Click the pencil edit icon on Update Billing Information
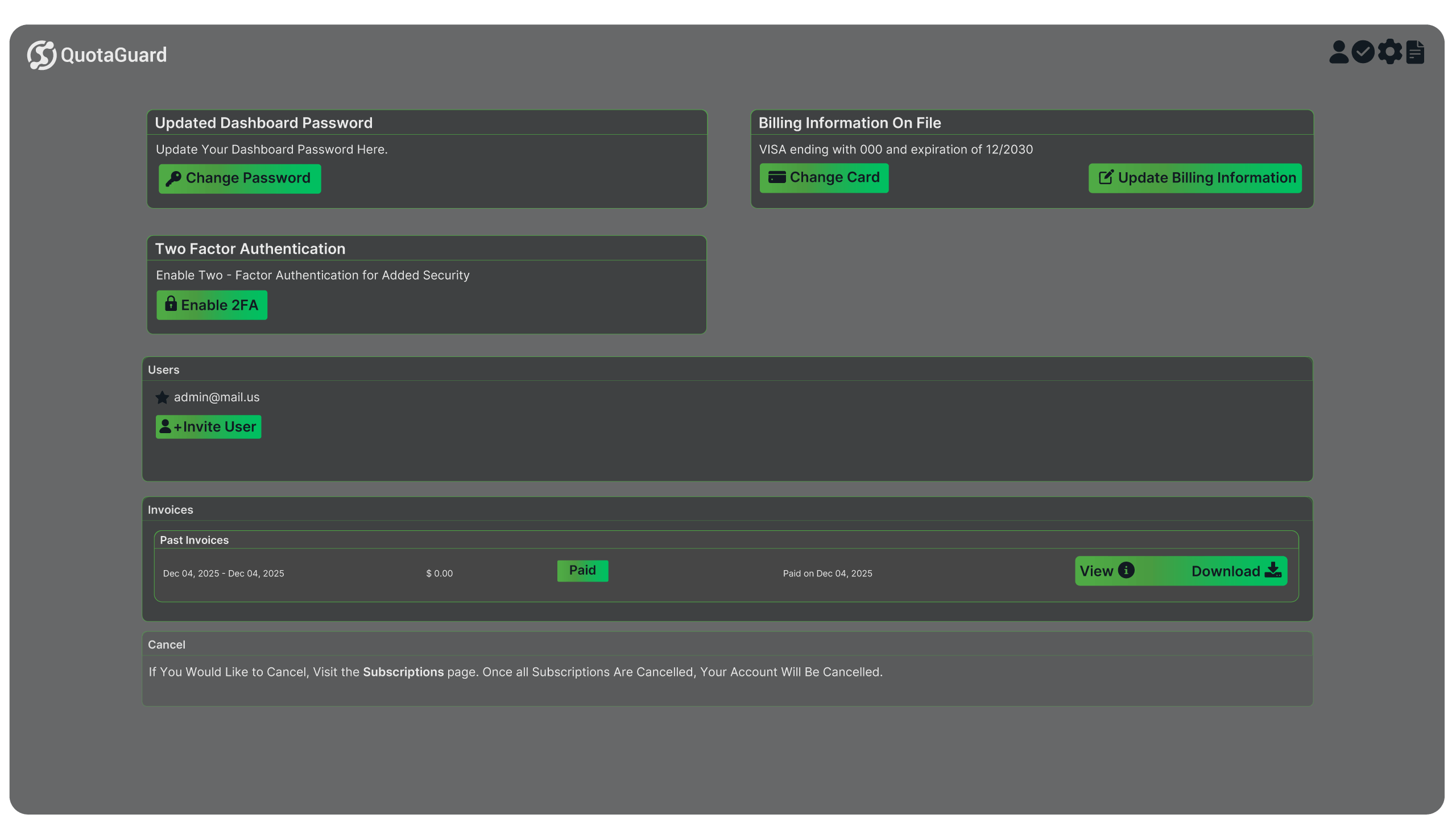Image resolution: width=1456 pixels, height=839 pixels. pyautogui.click(x=1106, y=177)
